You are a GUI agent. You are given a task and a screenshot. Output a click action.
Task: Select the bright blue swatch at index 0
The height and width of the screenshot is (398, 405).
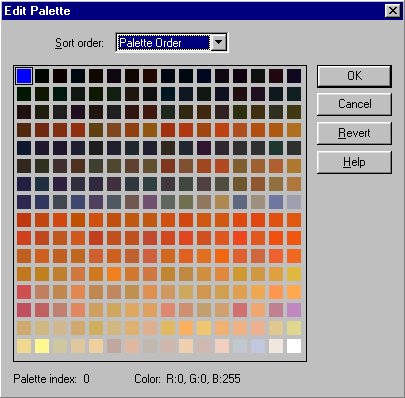[24, 76]
